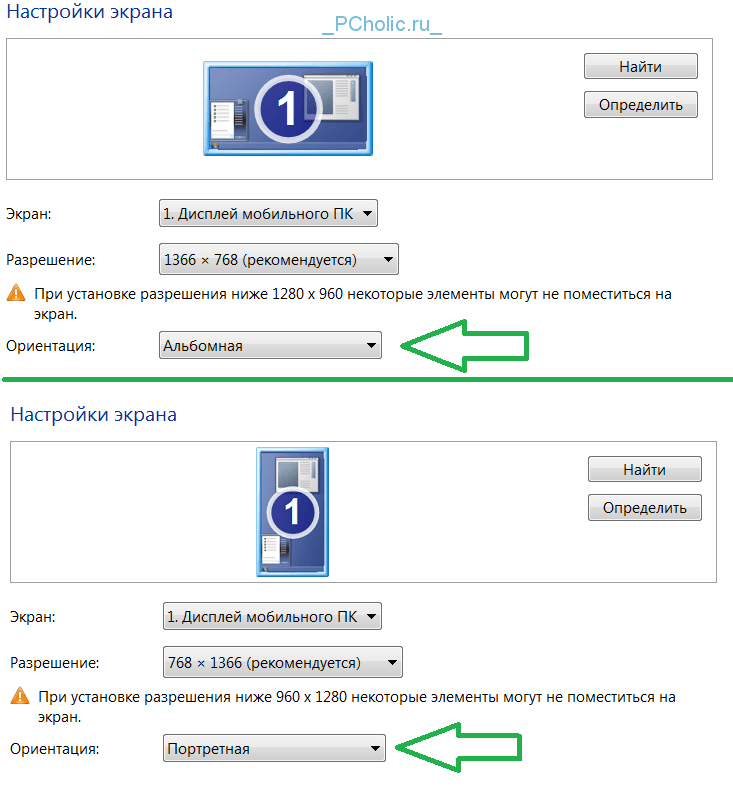Click the PCholic.ru watermark link
The image size is (733, 788).
[382, 25]
